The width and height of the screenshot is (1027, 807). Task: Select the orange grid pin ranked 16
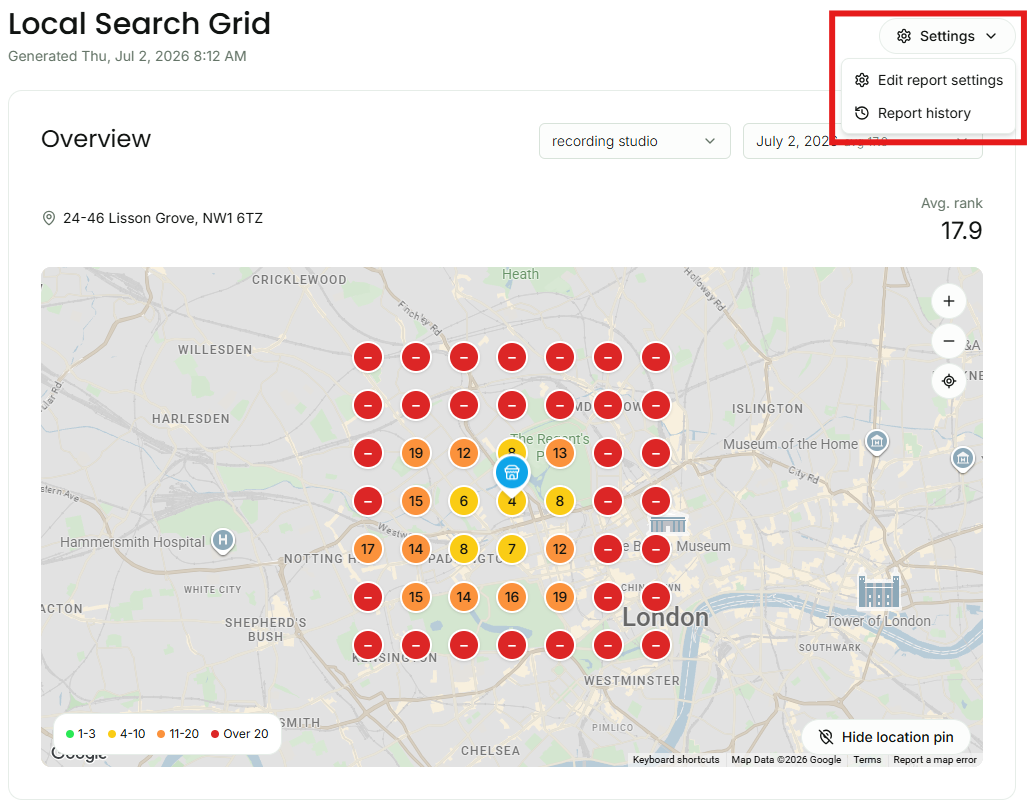(x=512, y=597)
